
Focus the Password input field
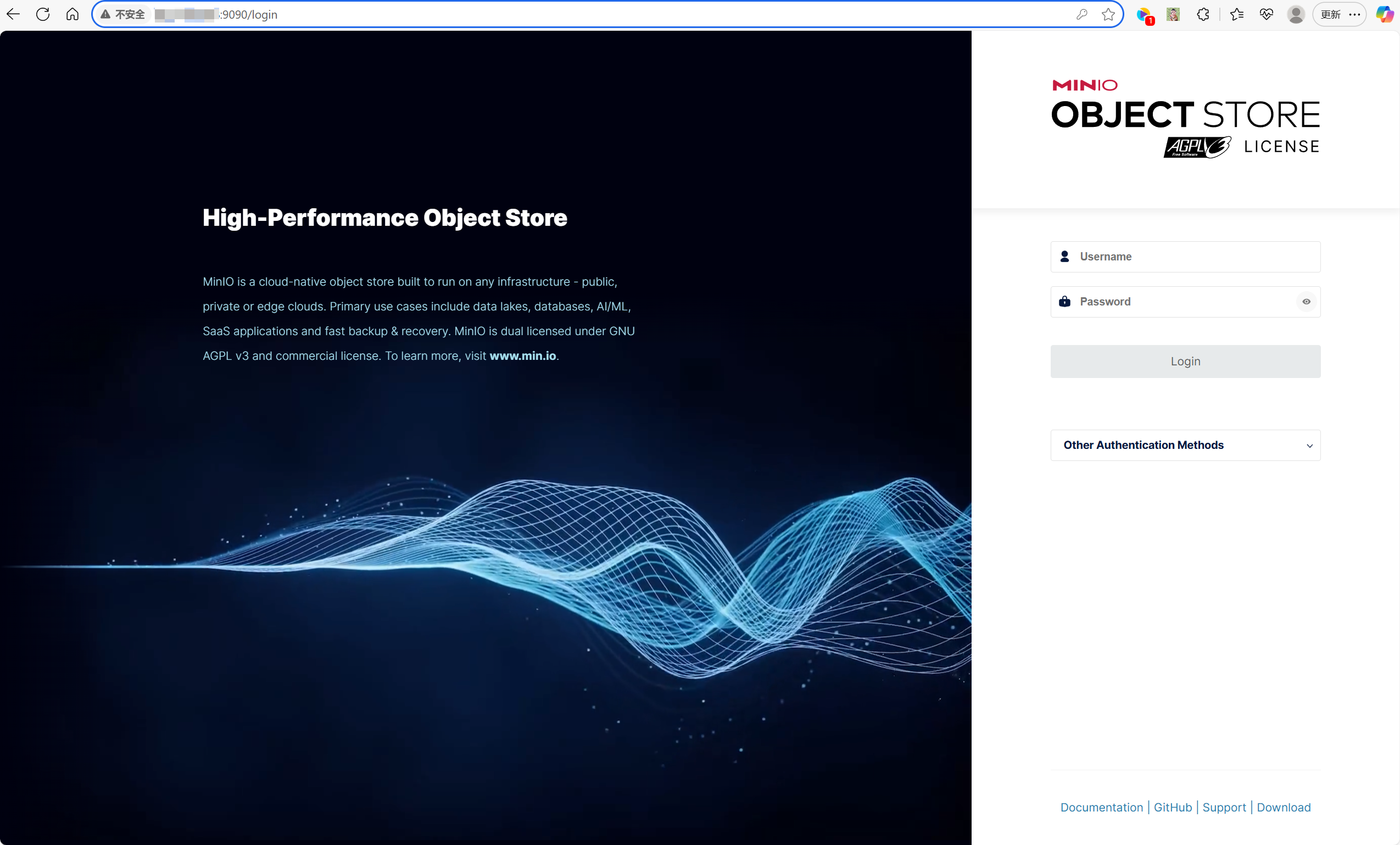(1182, 302)
